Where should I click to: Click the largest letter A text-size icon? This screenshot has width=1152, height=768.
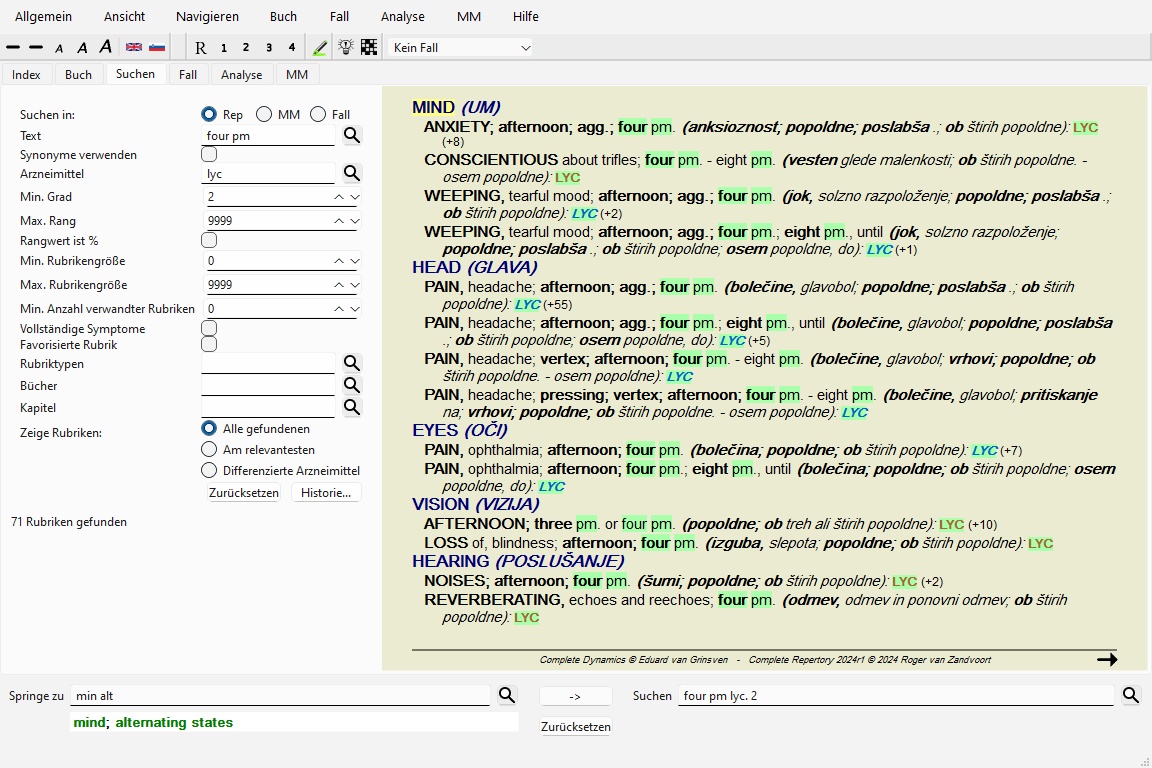pos(106,47)
